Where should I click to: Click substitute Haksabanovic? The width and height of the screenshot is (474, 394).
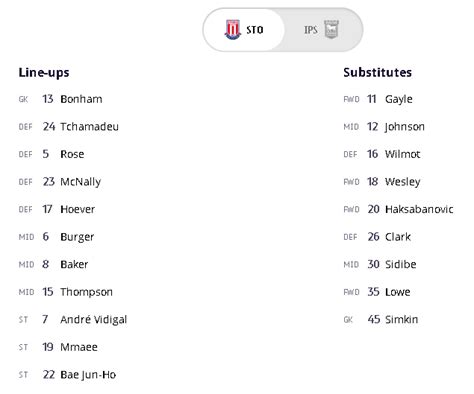pyautogui.click(x=398, y=209)
